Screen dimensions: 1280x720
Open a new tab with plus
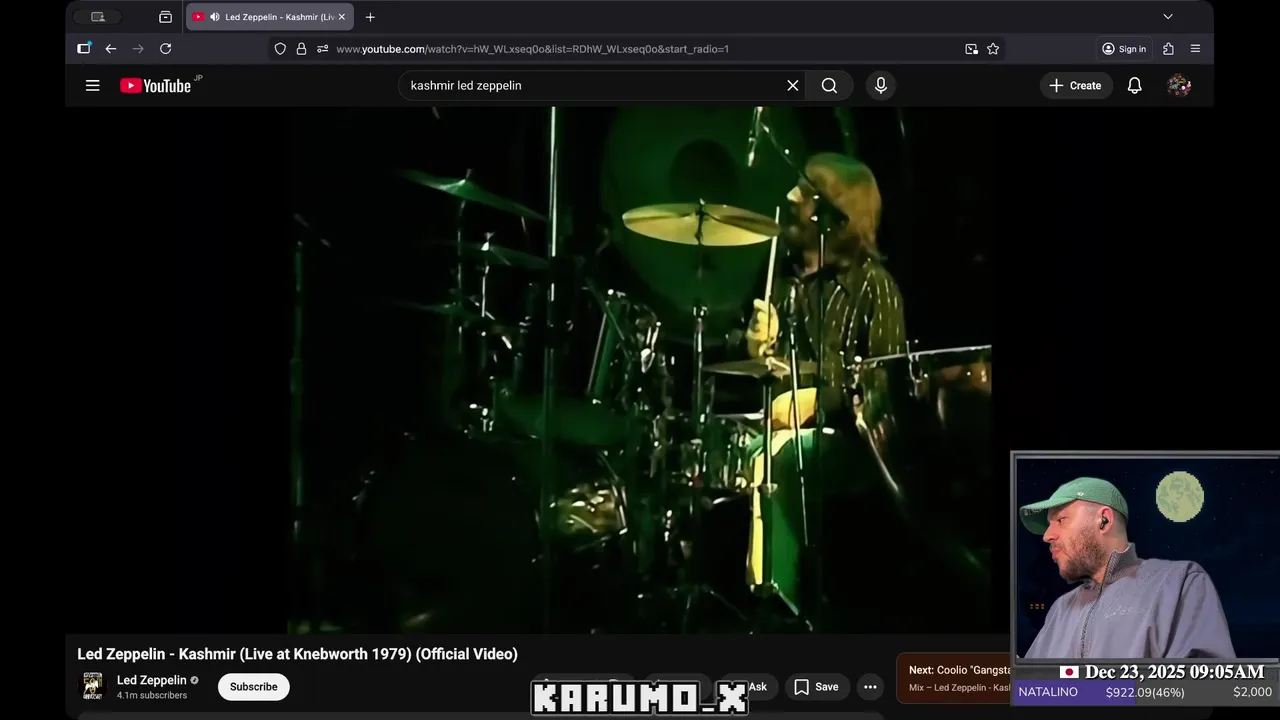[x=370, y=17]
